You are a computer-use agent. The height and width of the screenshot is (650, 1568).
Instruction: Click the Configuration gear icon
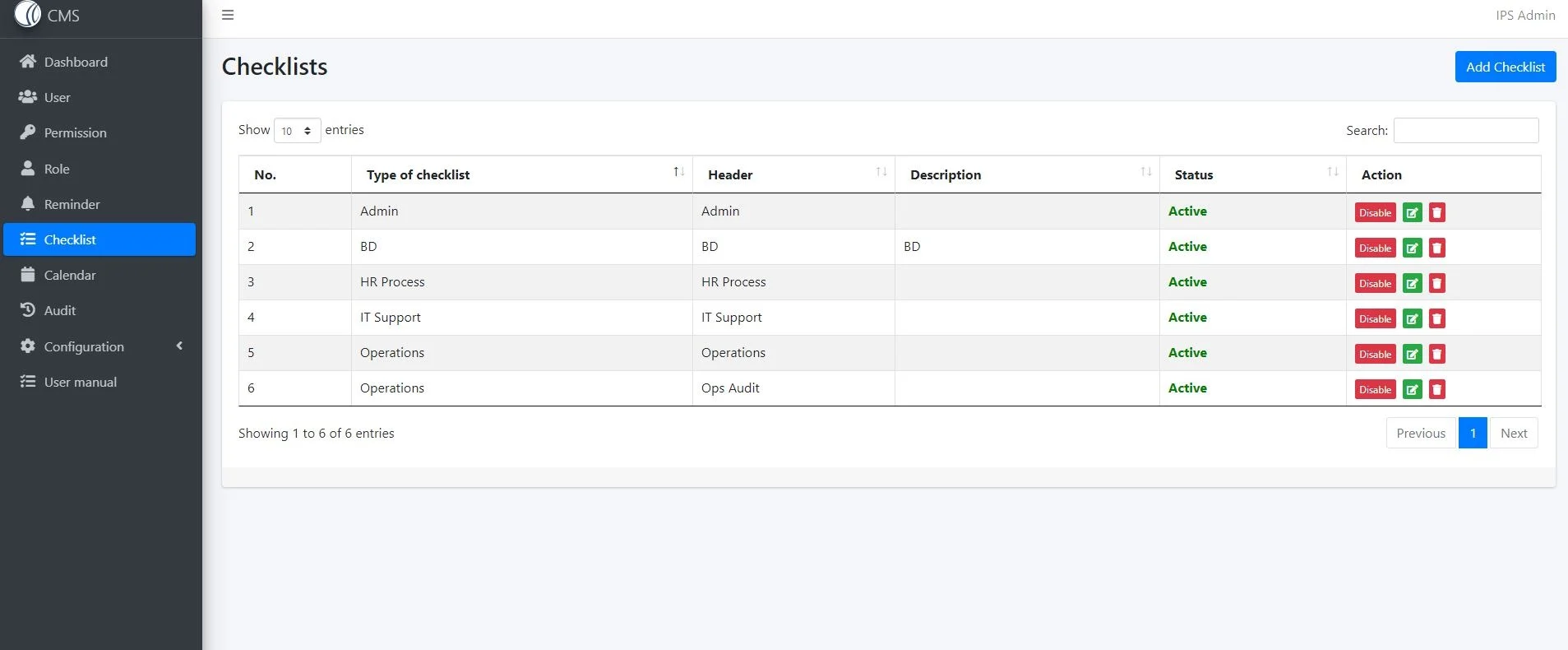[x=28, y=346]
